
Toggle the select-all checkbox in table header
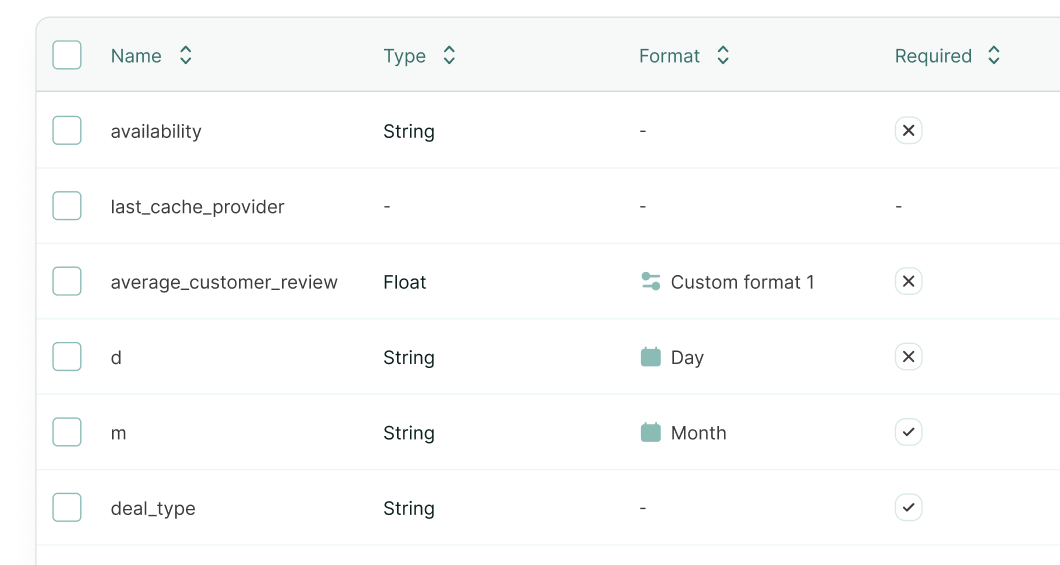pyautogui.click(x=67, y=55)
